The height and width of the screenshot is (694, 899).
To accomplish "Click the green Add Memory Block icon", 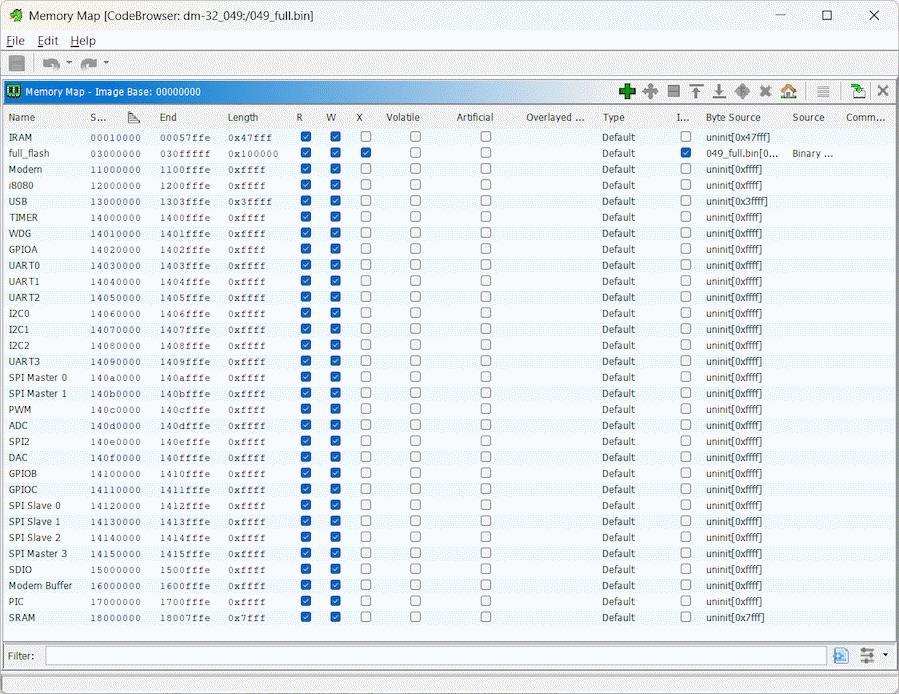I will [x=627, y=91].
